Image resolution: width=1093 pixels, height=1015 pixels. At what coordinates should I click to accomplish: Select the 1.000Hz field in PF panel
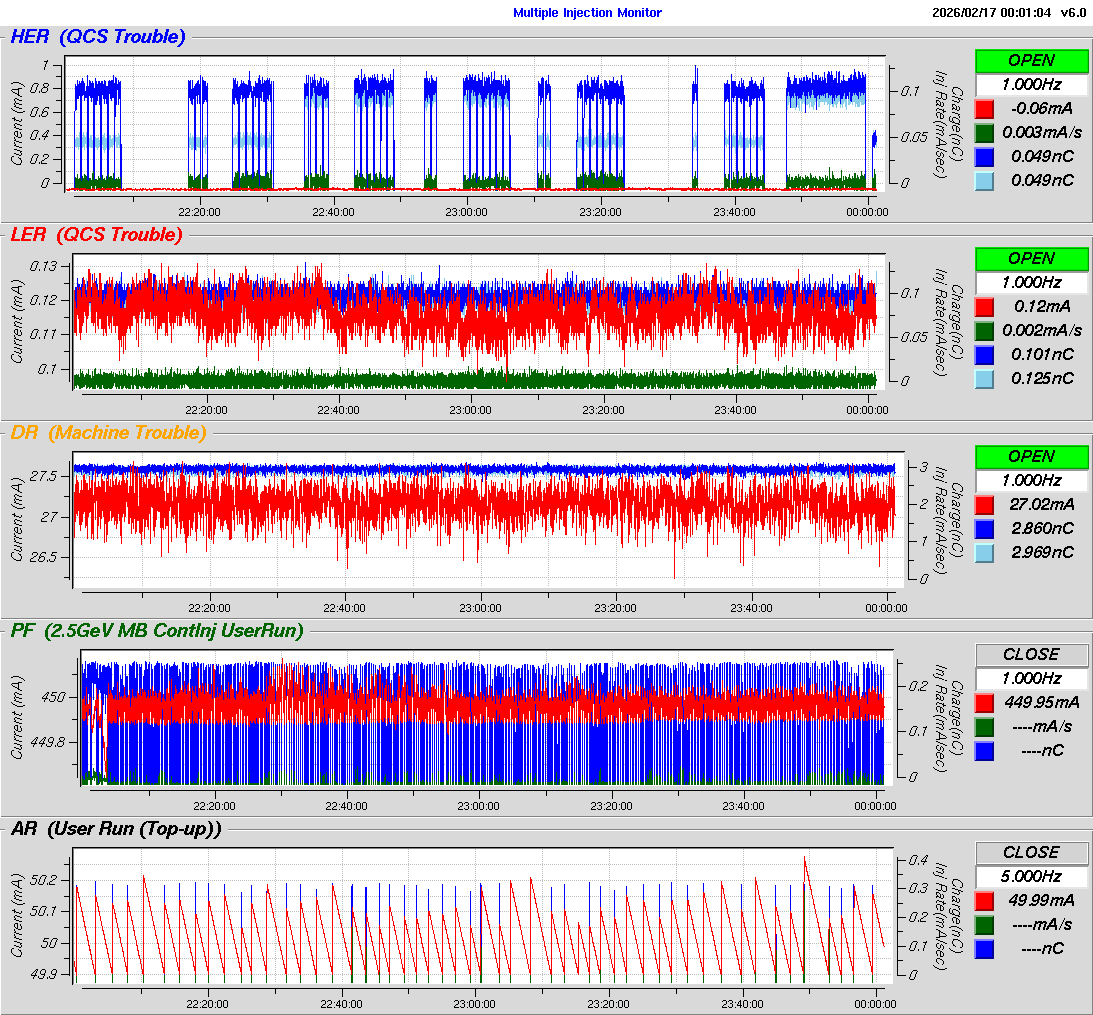[1031, 678]
